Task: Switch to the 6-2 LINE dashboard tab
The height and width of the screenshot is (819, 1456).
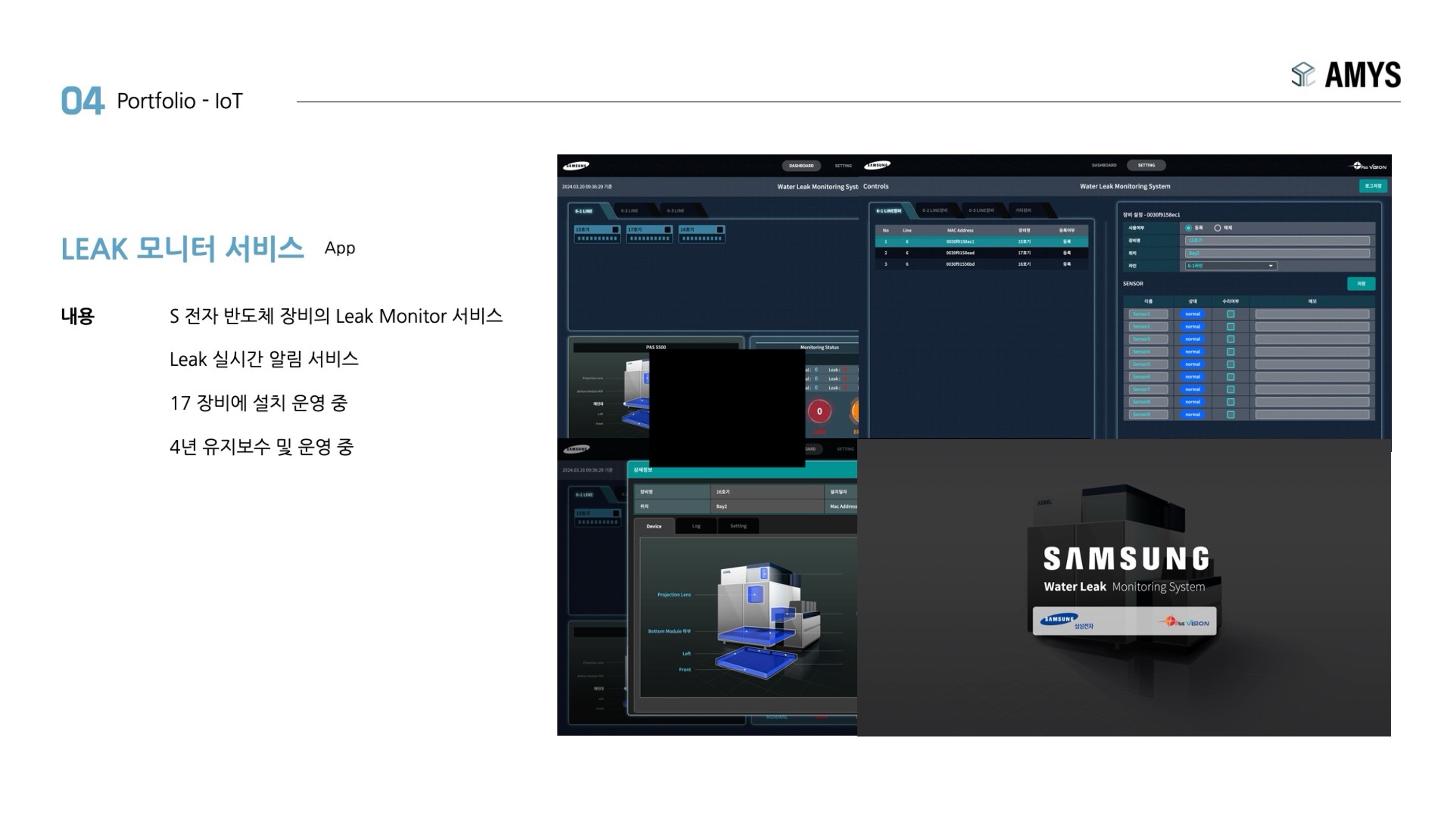Action: click(629, 211)
